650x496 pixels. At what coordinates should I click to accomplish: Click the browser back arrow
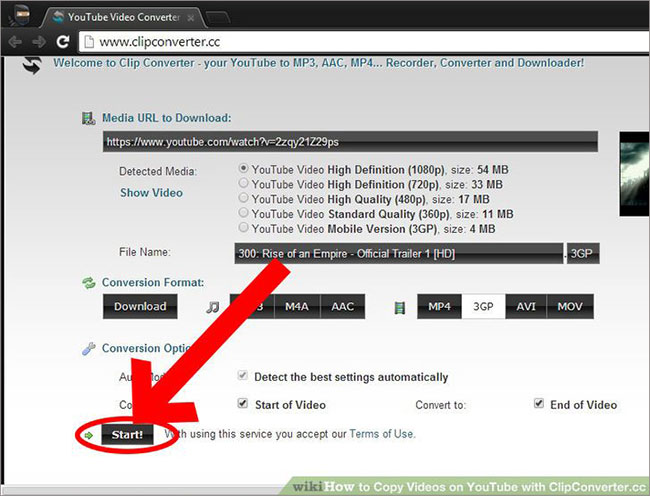pyautogui.click(x=15, y=41)
